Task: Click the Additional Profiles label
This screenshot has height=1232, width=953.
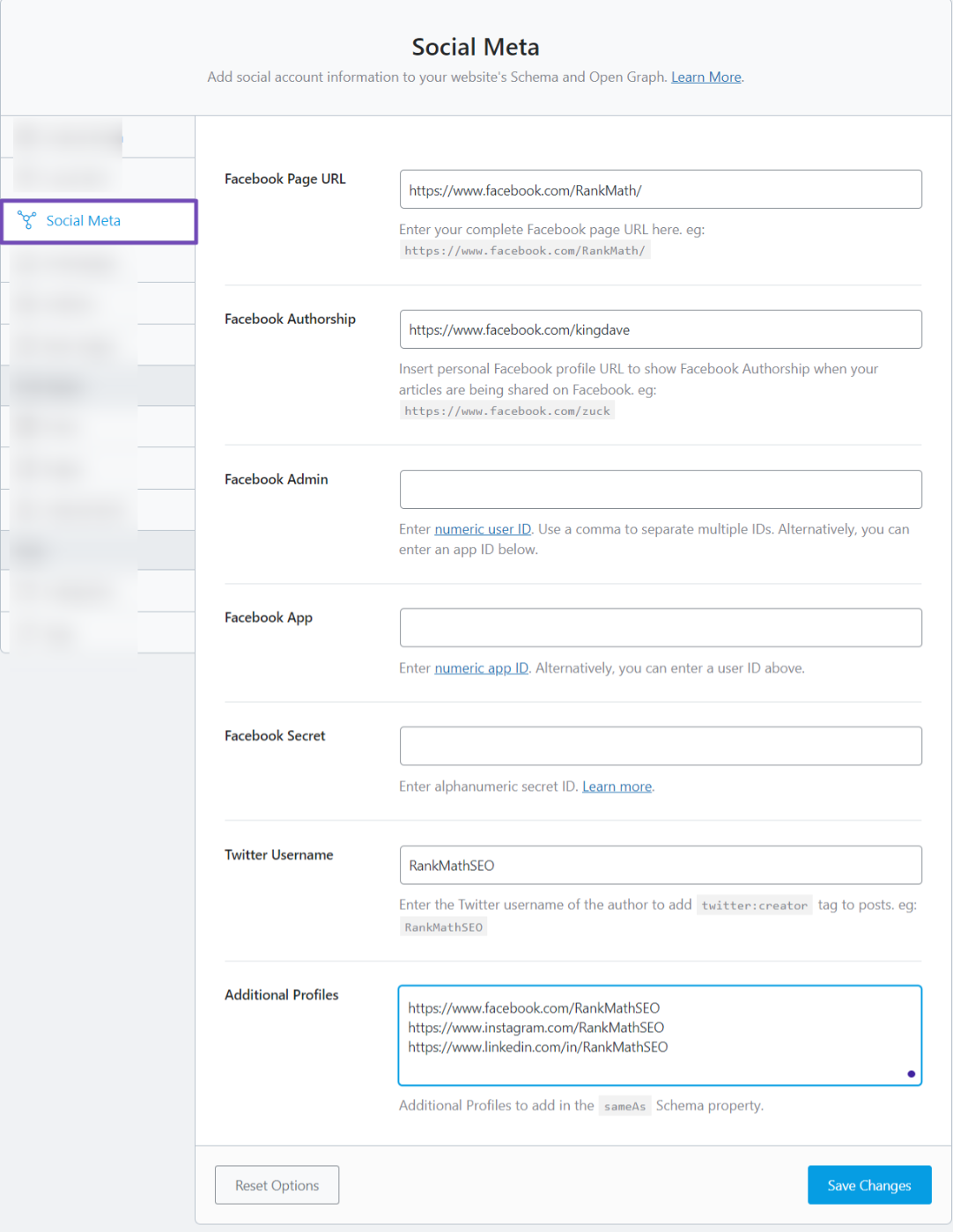Action: click(x=281, y=994)
